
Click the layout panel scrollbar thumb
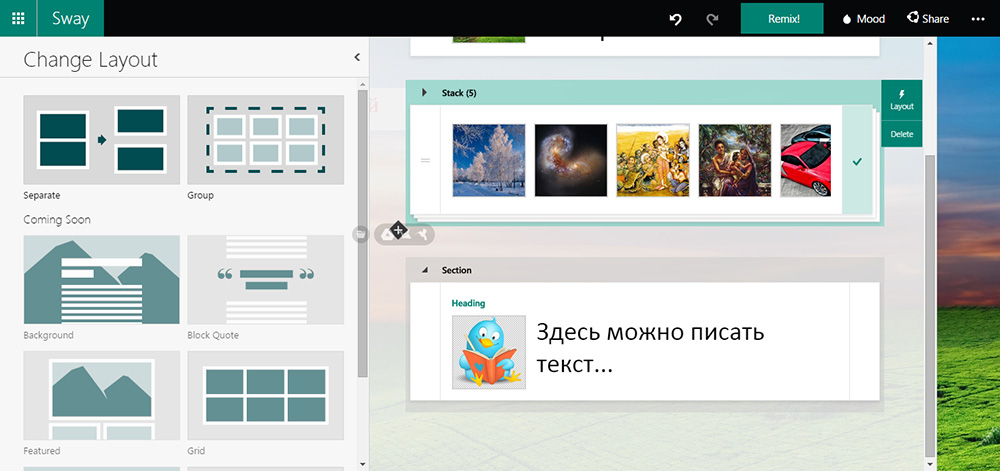(363, 233)
